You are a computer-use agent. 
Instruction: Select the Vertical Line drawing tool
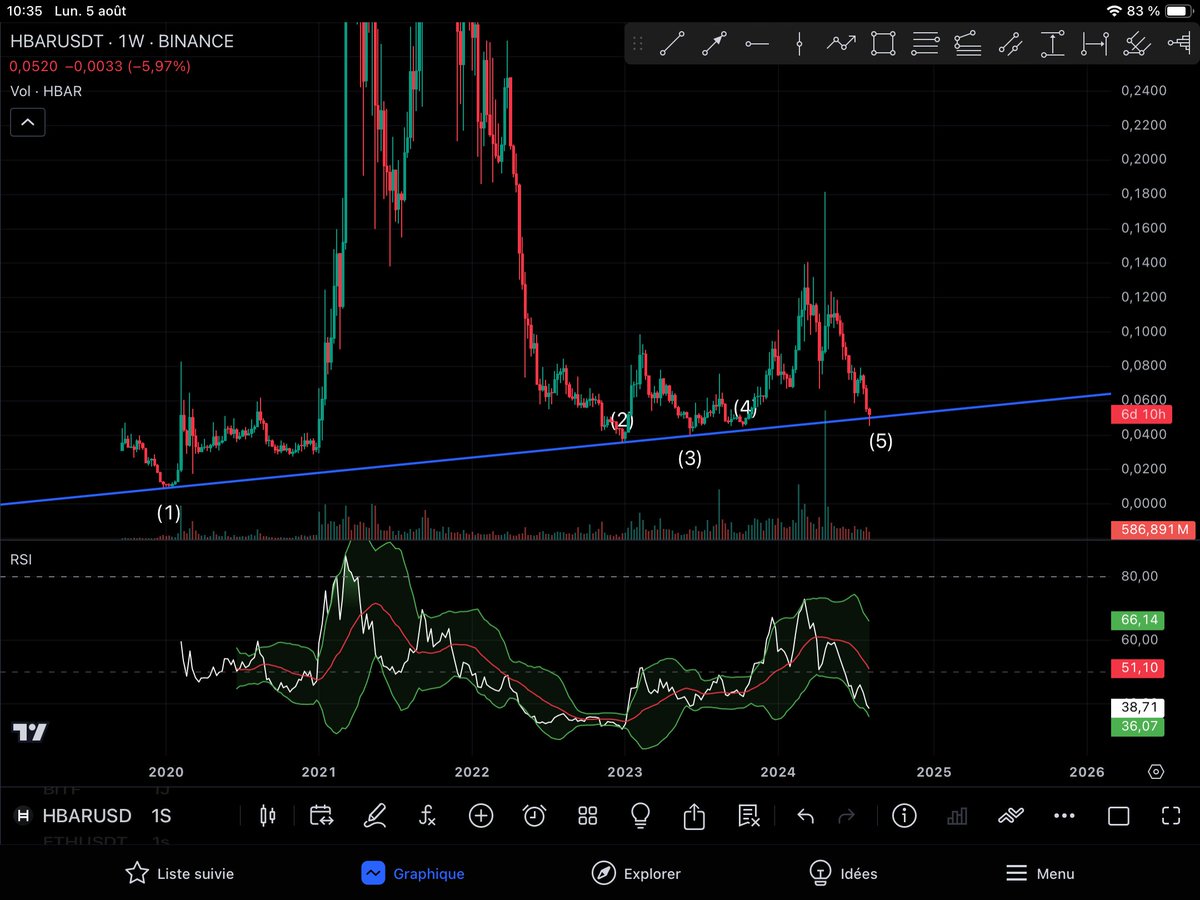[x=799, y=43]
